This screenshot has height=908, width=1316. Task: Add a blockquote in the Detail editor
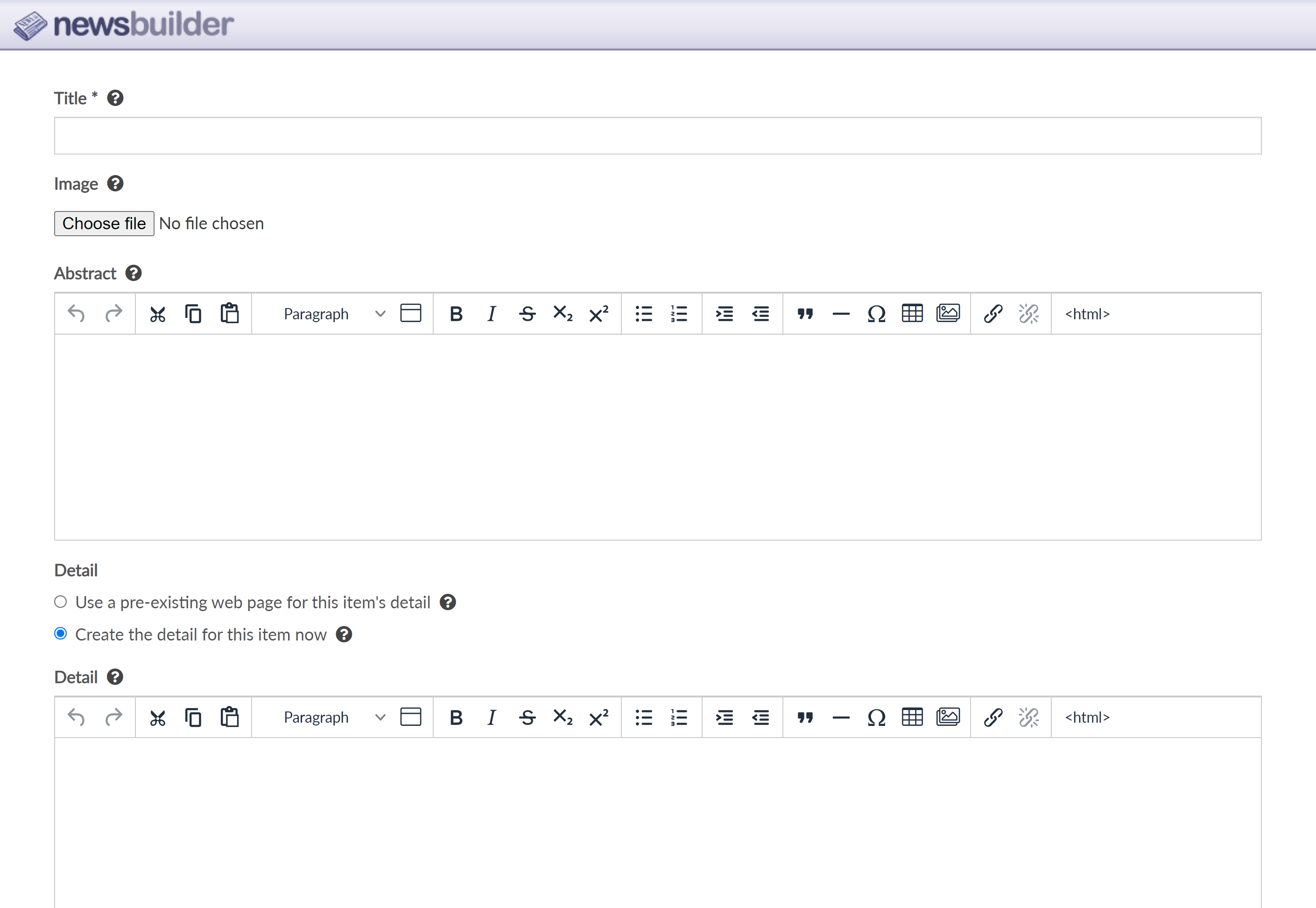[x=804, y=718]
